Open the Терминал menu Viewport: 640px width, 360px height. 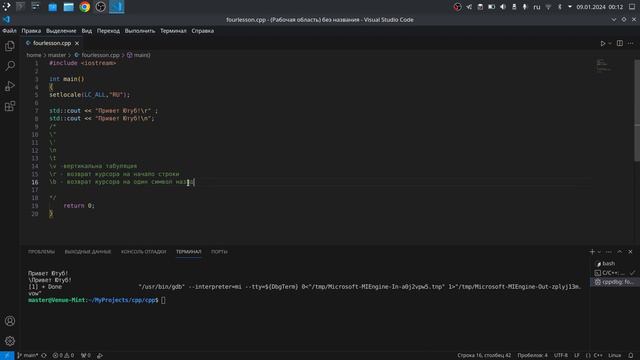pyautogui.click(x=173, y=31)
